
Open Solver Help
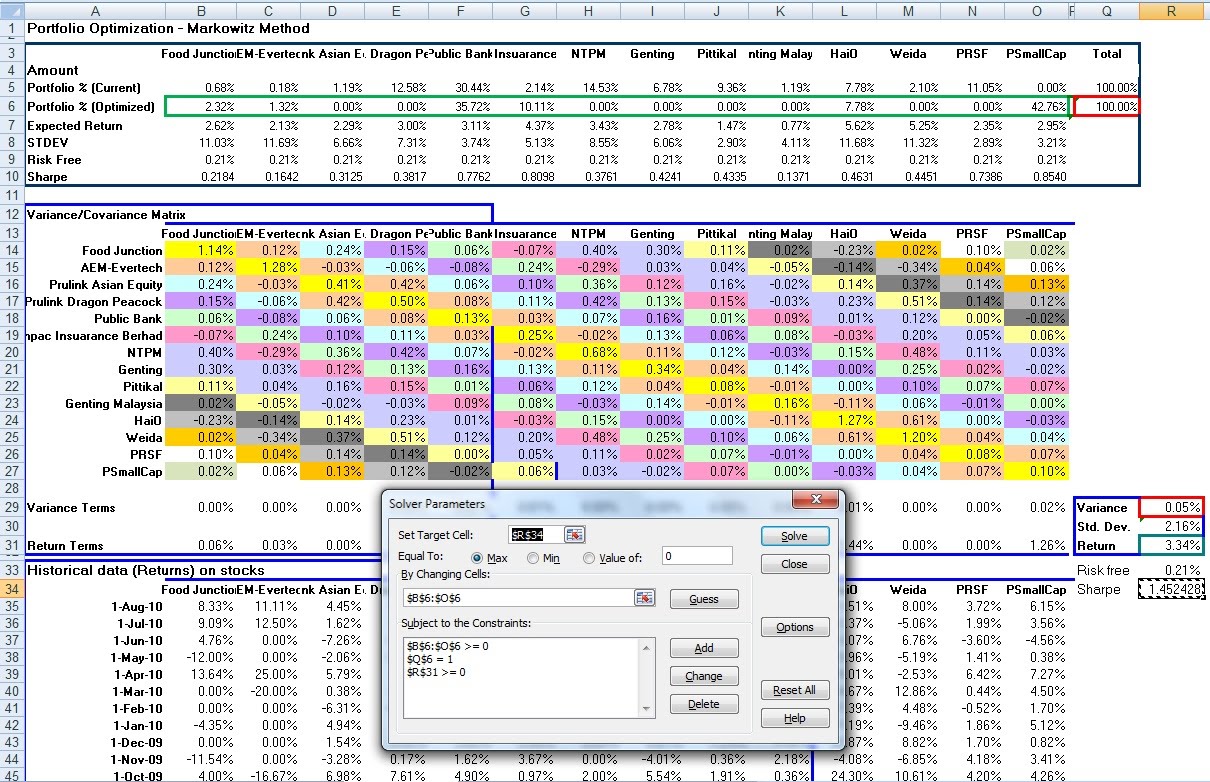pyautogui.click(x=794, y=718)
